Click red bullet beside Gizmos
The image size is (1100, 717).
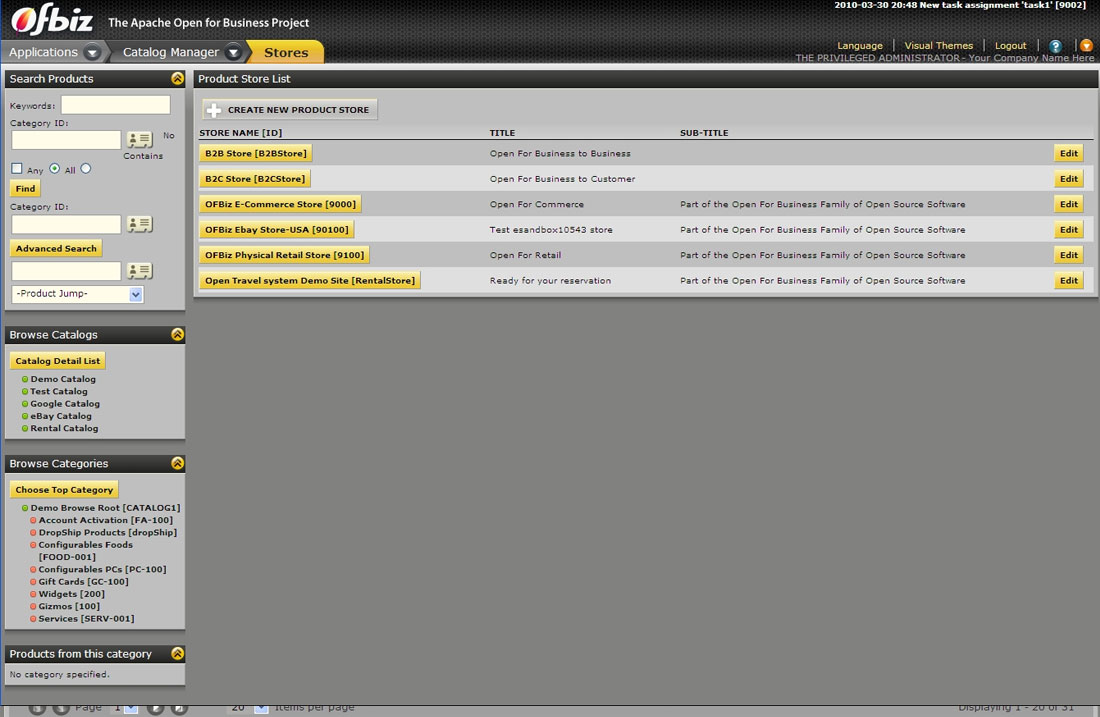33,606
